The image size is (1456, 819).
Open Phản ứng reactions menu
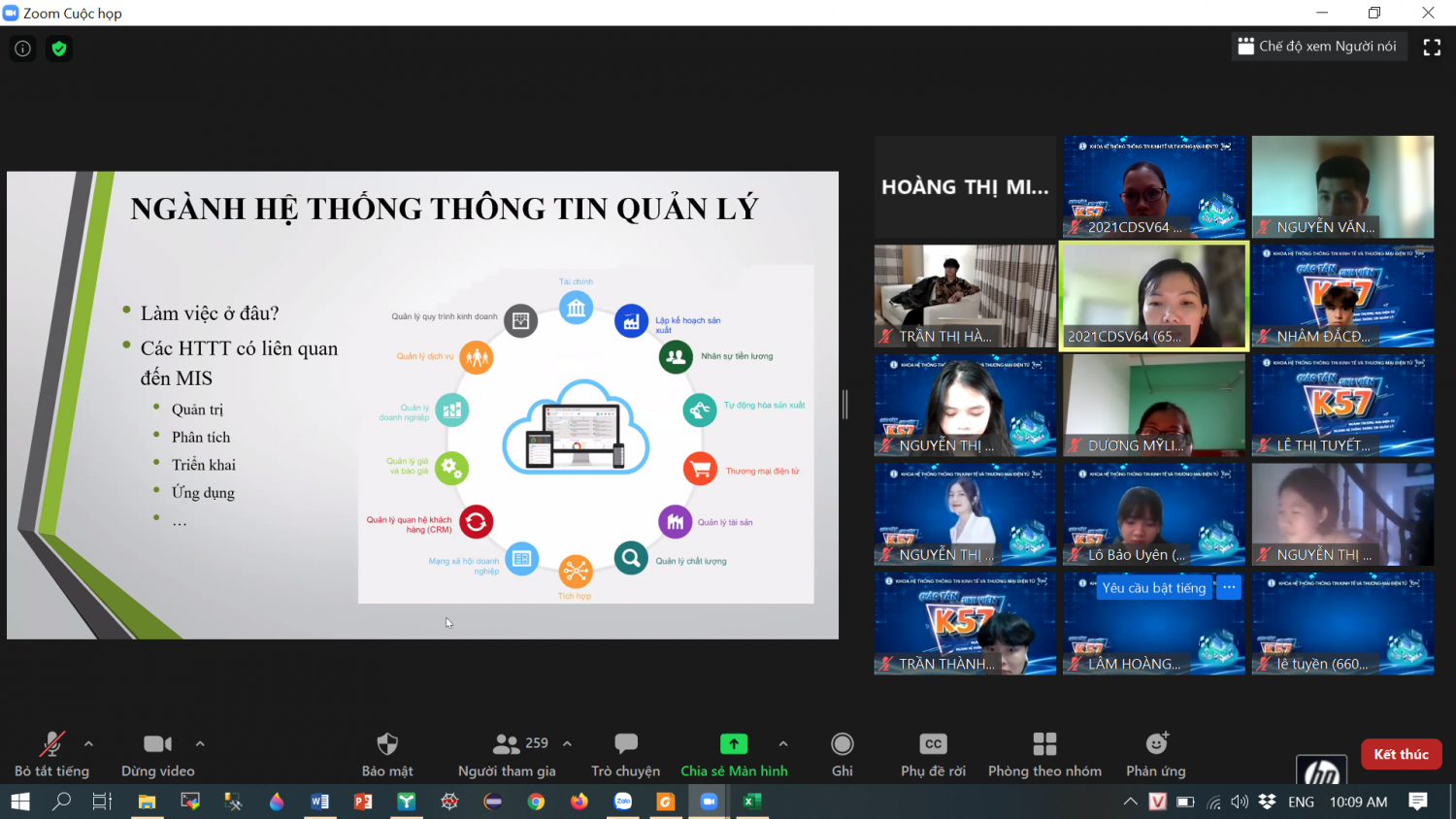1156,755
